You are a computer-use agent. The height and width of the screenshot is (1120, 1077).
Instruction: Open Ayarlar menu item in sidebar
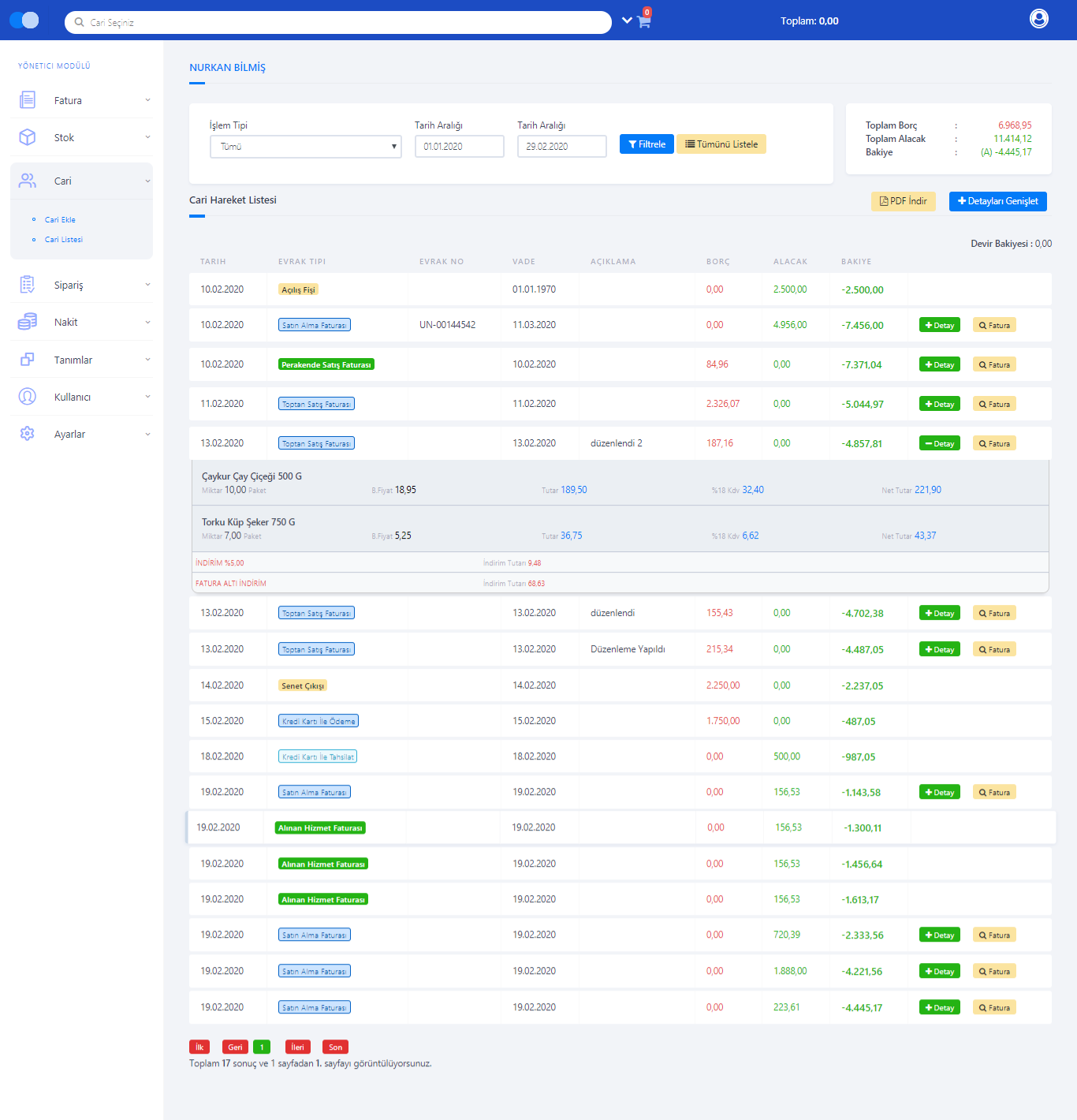(x=81, y=434)
